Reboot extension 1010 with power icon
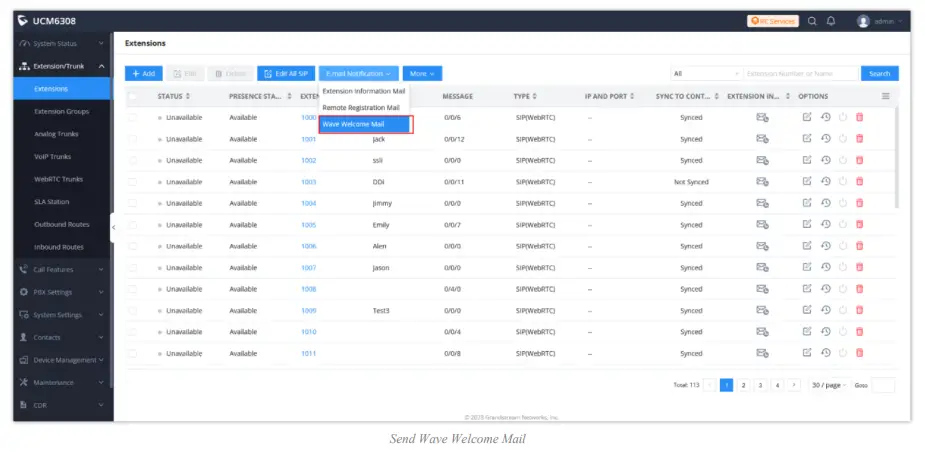The image size is (925, 457). [842, 331]
